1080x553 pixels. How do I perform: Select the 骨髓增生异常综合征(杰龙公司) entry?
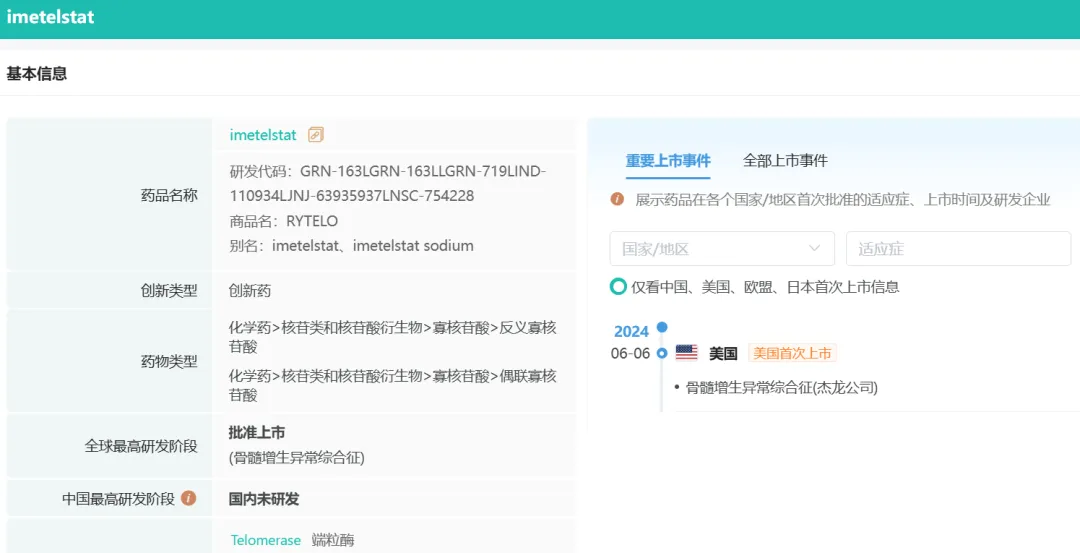tap(781, 387)
